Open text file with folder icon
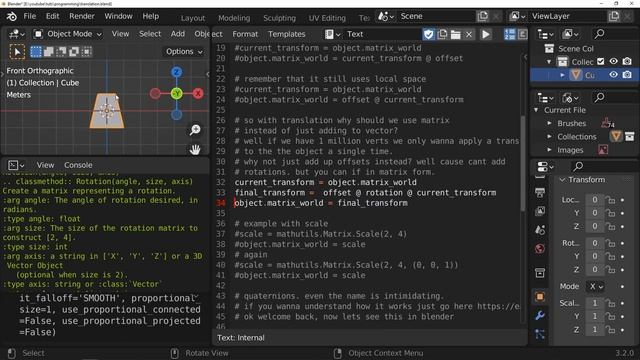This screenshot has height=360, width=640. point(456,34)
